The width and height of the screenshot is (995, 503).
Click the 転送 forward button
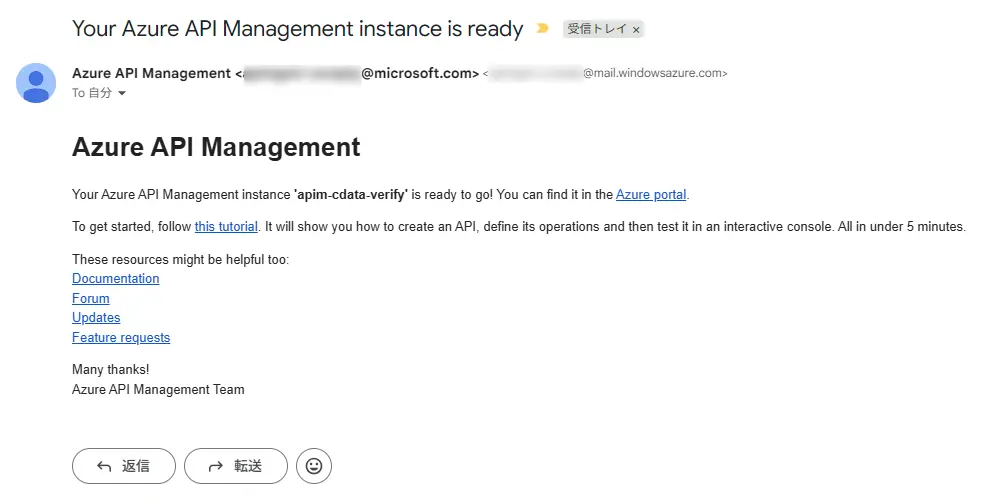236,466
